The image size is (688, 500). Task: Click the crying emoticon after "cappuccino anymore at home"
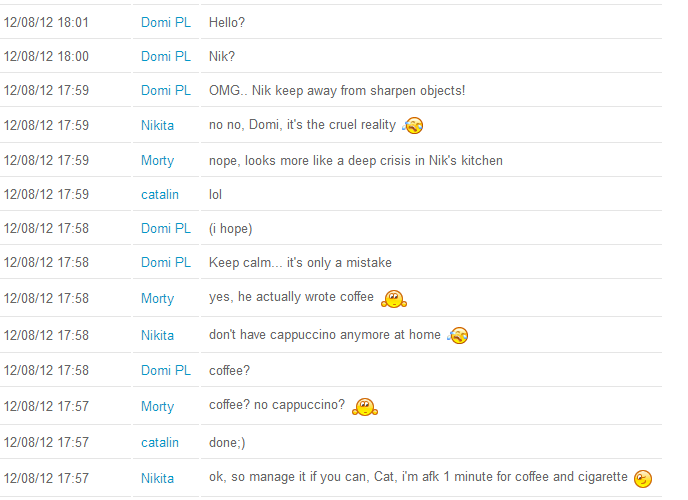[x=458, y=335]
